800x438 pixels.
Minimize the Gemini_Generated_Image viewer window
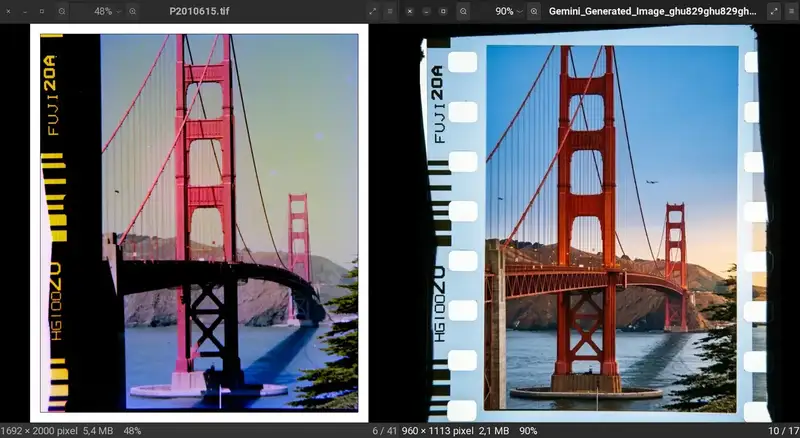click(x=425, y=11)
